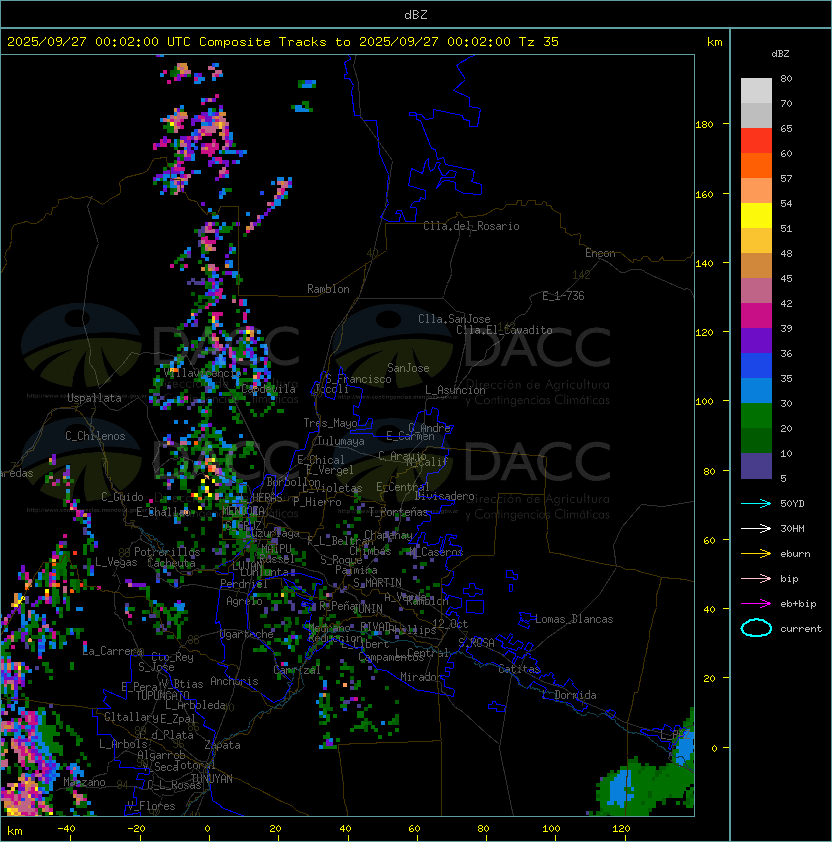Click the 0 km horizontal axis tick
The width and height of the screenshot is (832, 842).
207,829
